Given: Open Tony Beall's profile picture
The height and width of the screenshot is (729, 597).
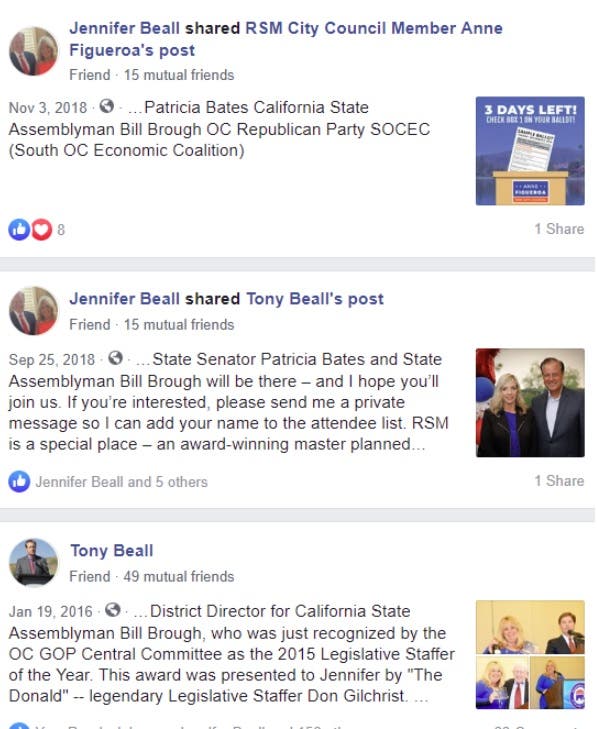Looking at the screenshot, I should coord(33,563).
